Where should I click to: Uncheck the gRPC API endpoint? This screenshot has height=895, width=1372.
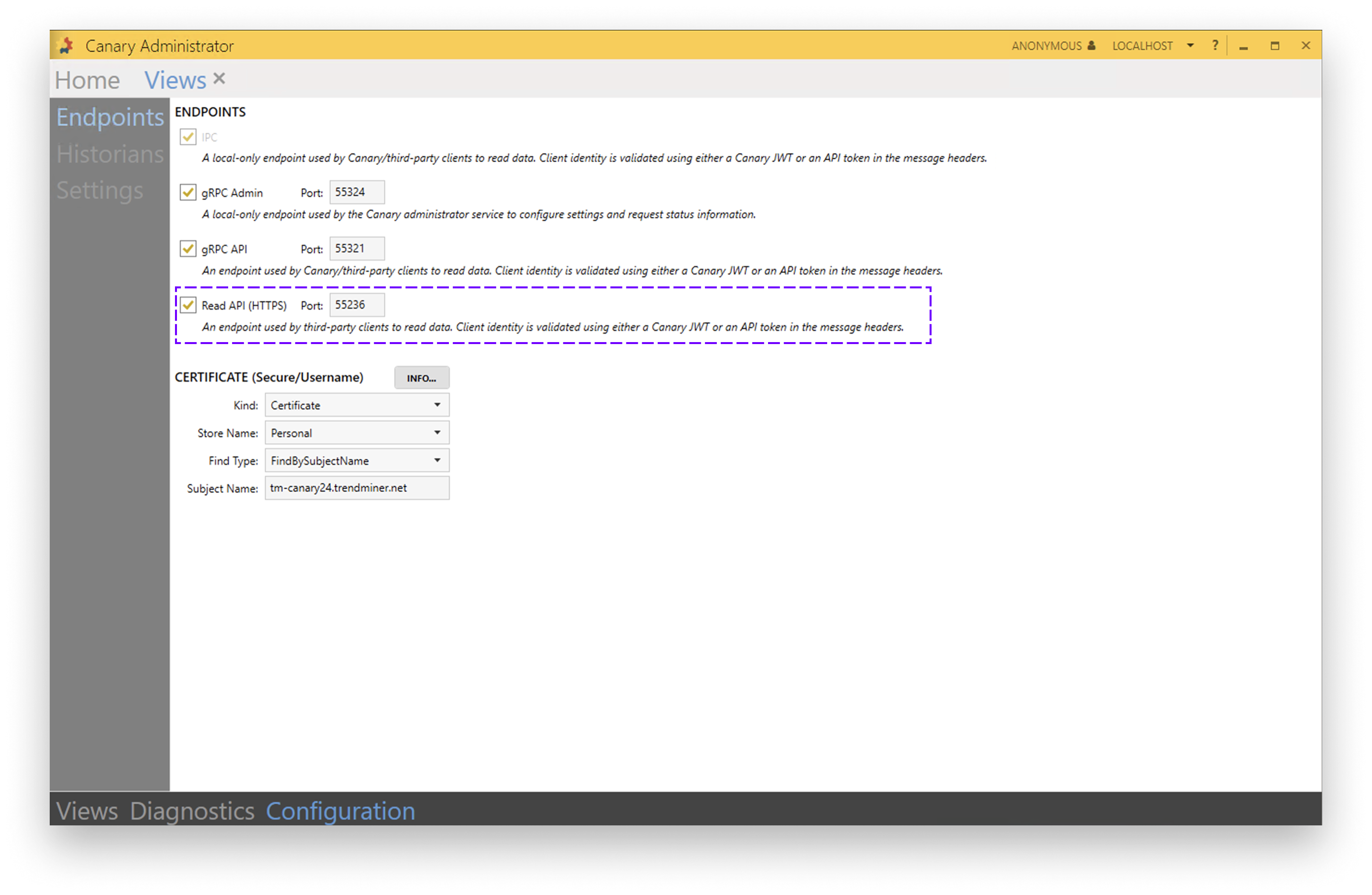click(187, 248)
